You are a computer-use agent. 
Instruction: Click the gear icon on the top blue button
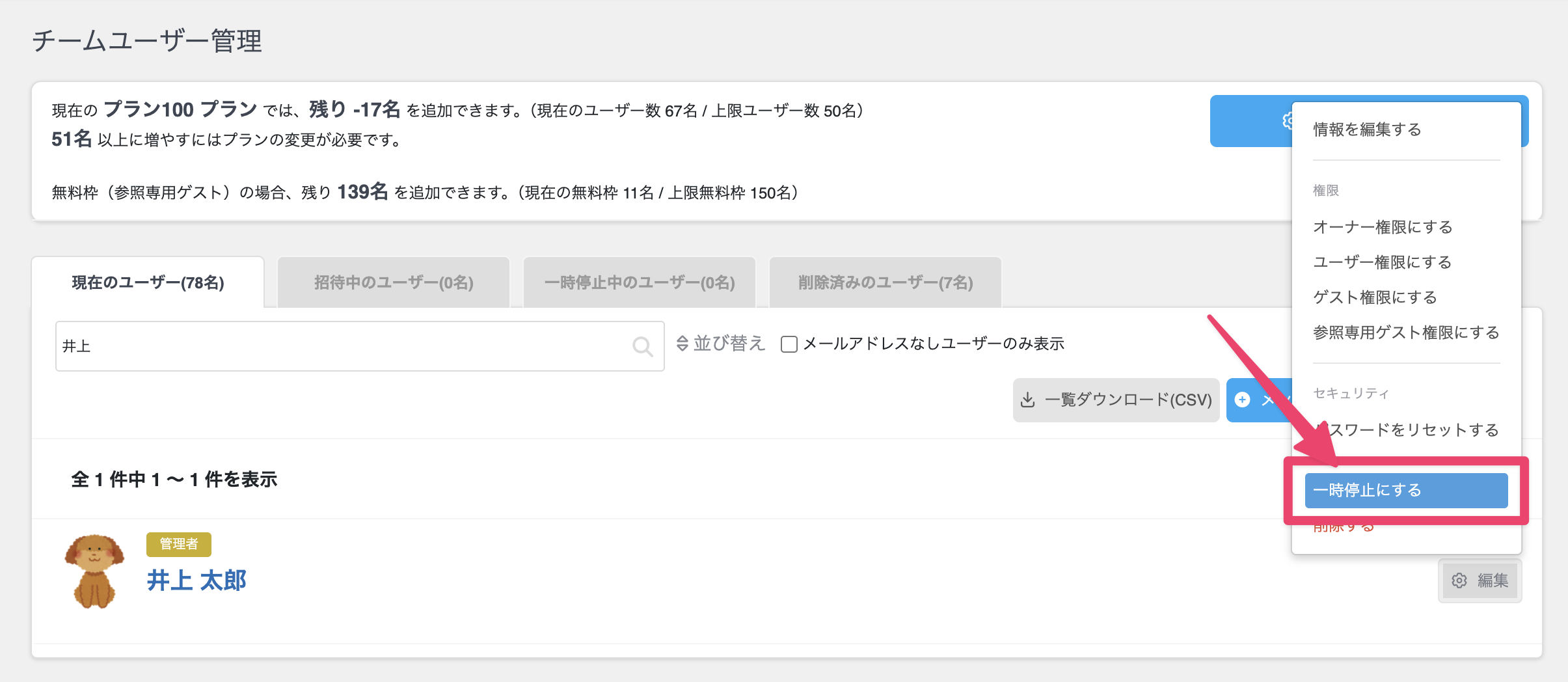tap(1286, 121)
